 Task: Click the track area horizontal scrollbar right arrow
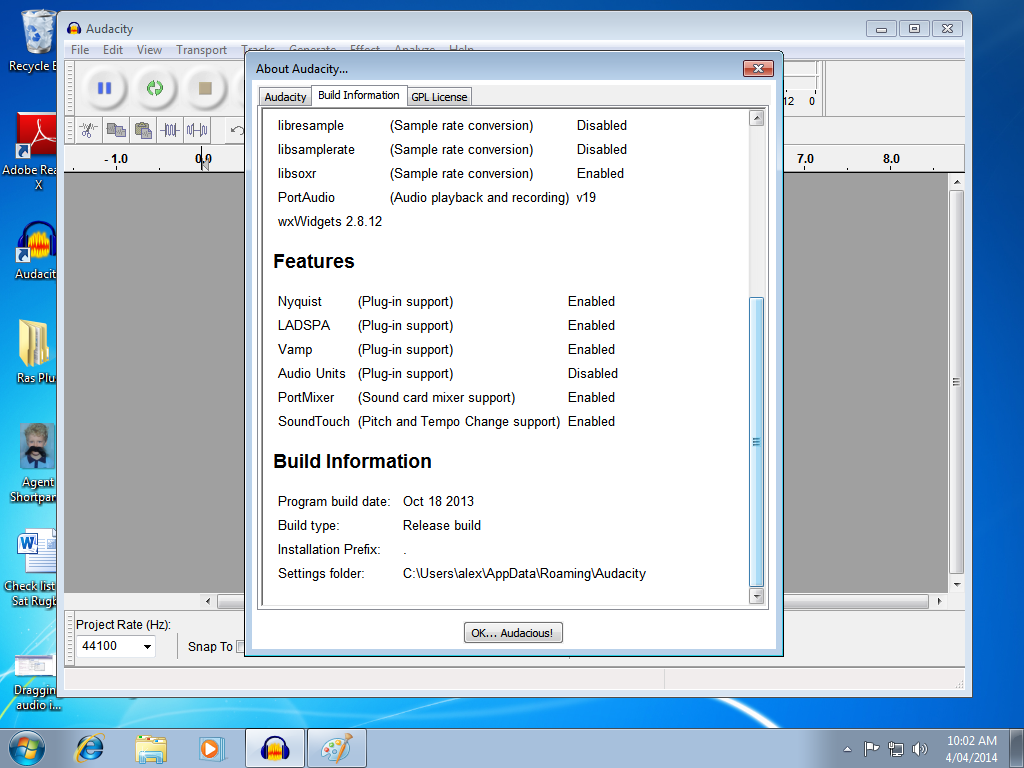(939, 601)
